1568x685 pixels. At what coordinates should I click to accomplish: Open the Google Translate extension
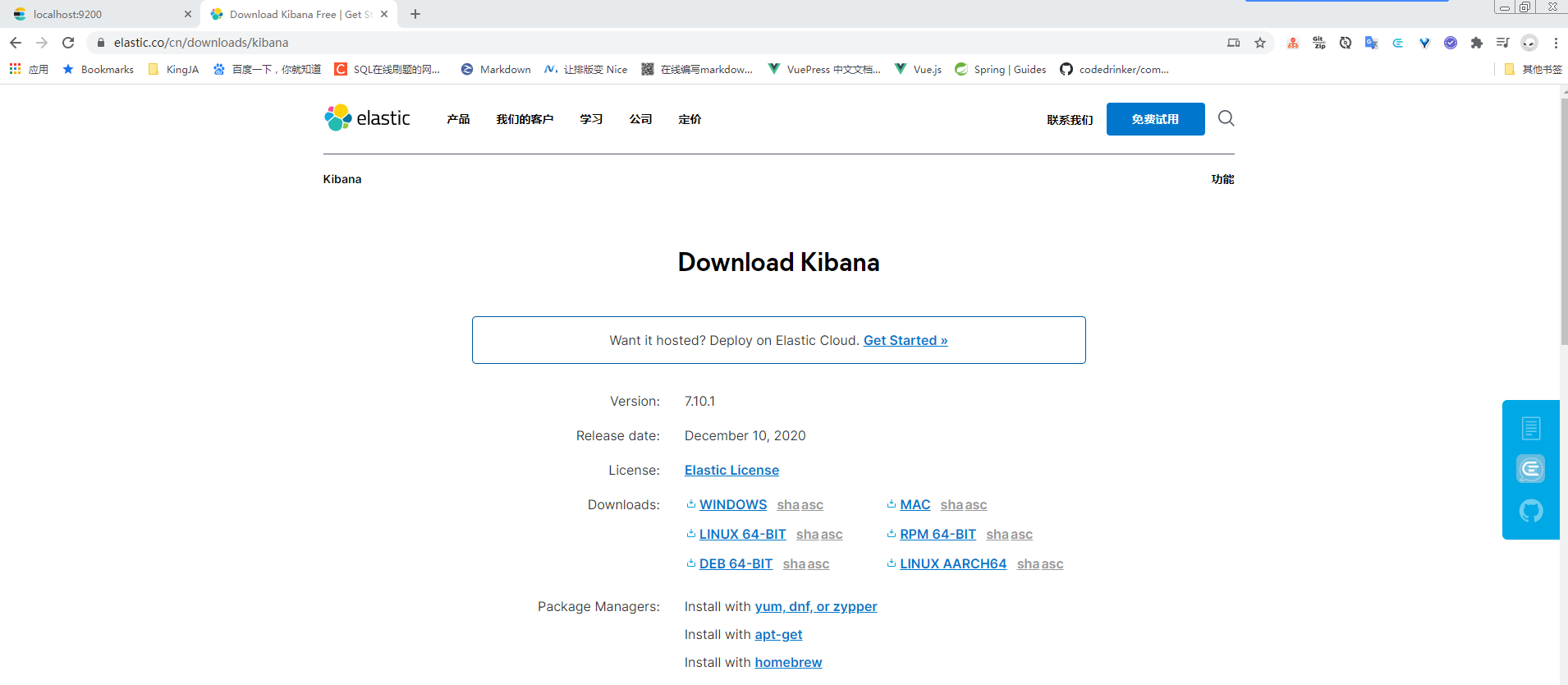(1372, 43)
